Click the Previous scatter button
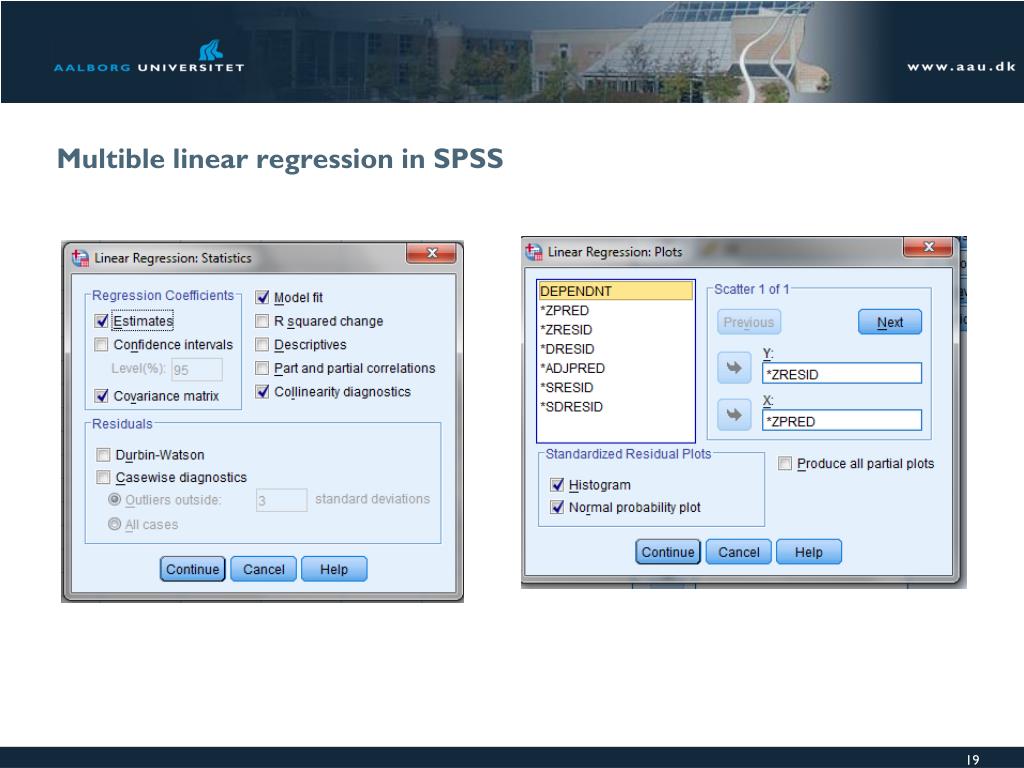 point(749,322)
